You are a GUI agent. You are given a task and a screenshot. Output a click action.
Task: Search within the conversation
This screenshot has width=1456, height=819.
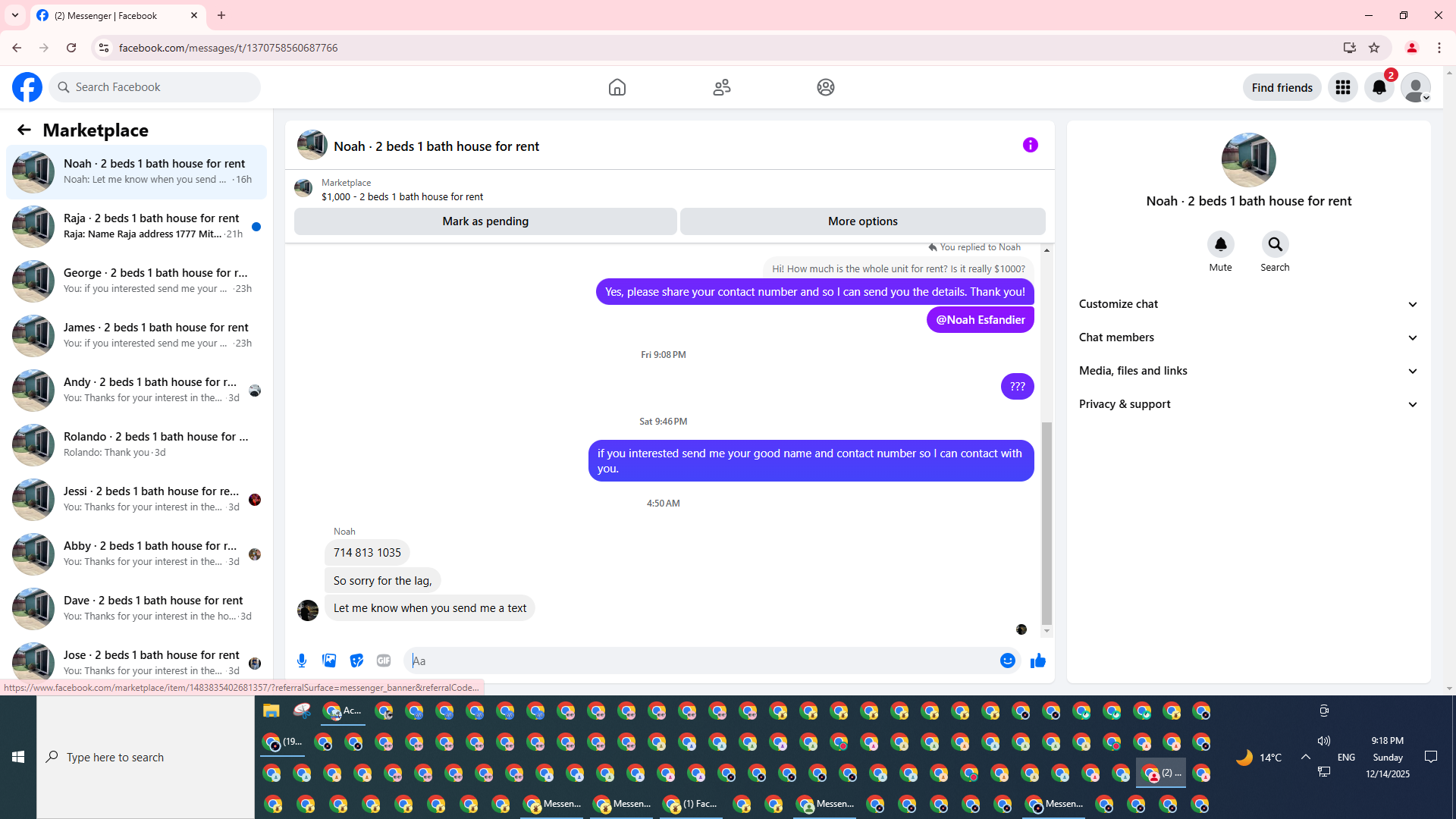click(1275, 245)
